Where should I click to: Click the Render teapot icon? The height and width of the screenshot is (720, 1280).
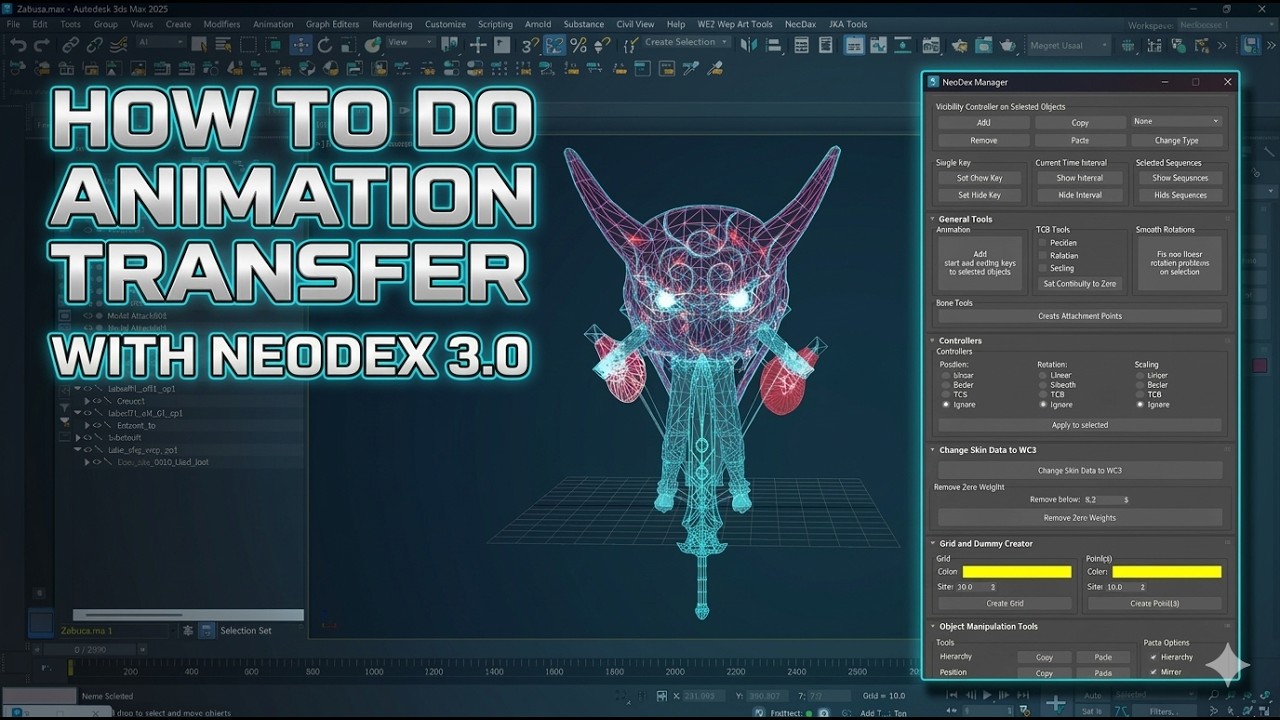click(1007, 45)
